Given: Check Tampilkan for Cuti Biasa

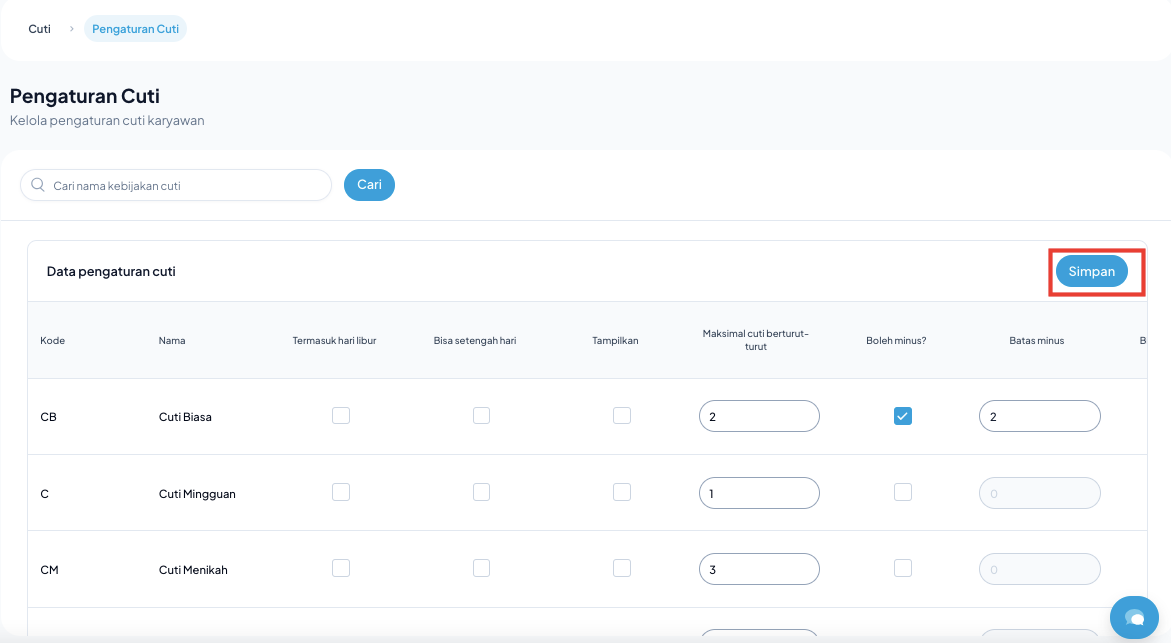Looking at the screenshot, I should point(622,416).
